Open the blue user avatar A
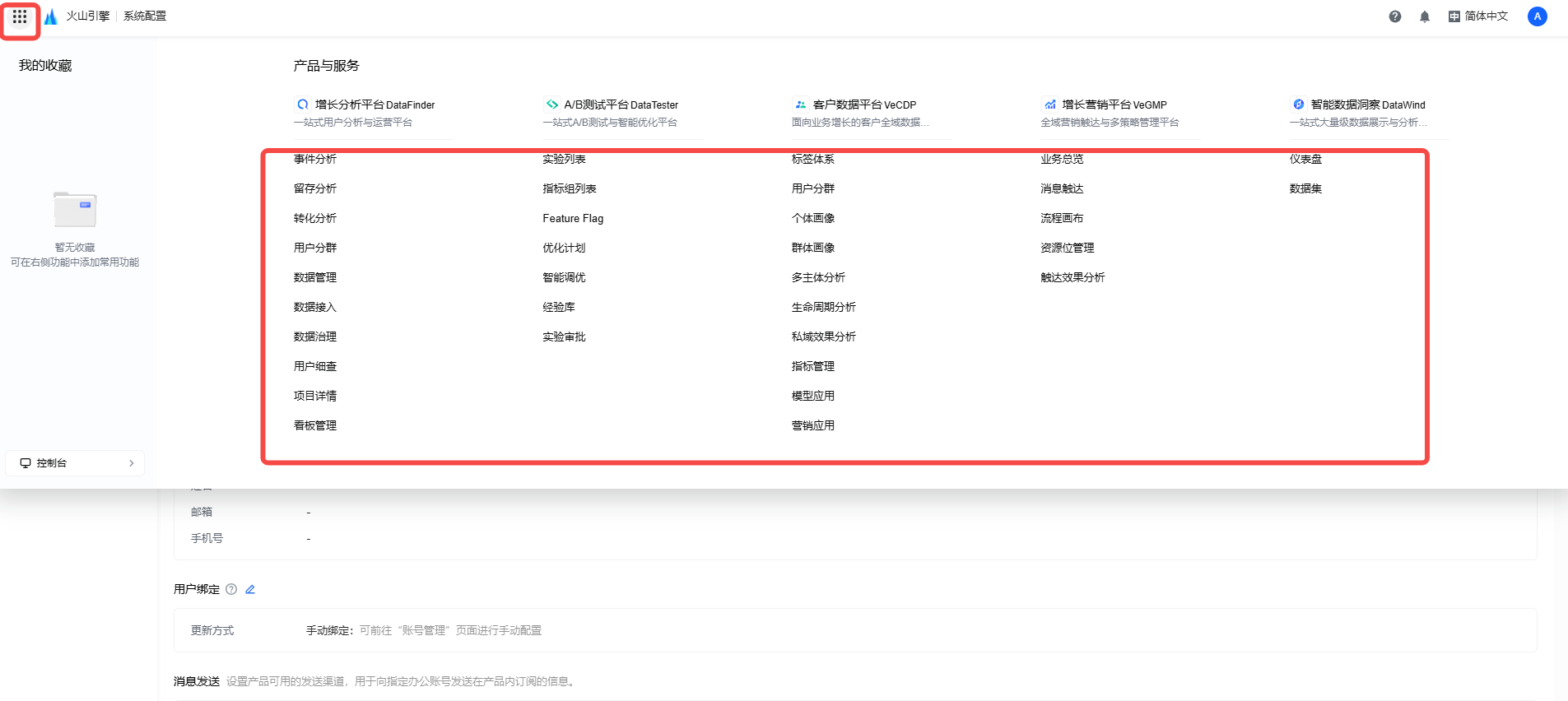Screen dimensions: 1568x701 coord(1538,16)
